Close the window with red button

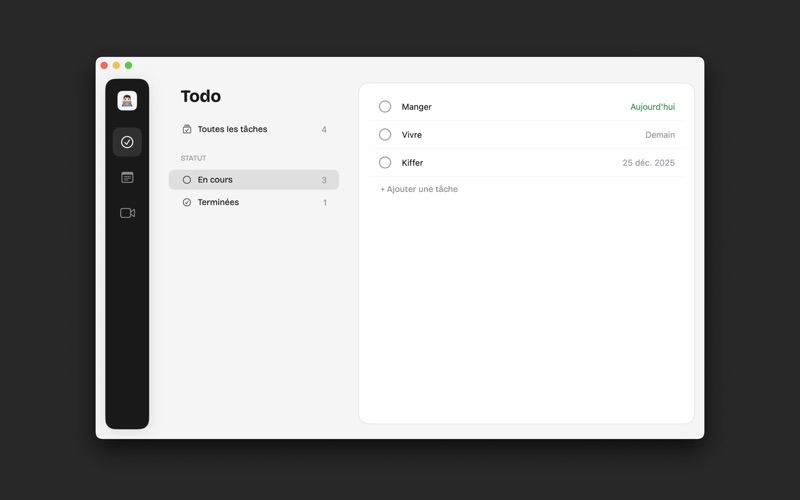pyautogui.click(x=104, y=65)
